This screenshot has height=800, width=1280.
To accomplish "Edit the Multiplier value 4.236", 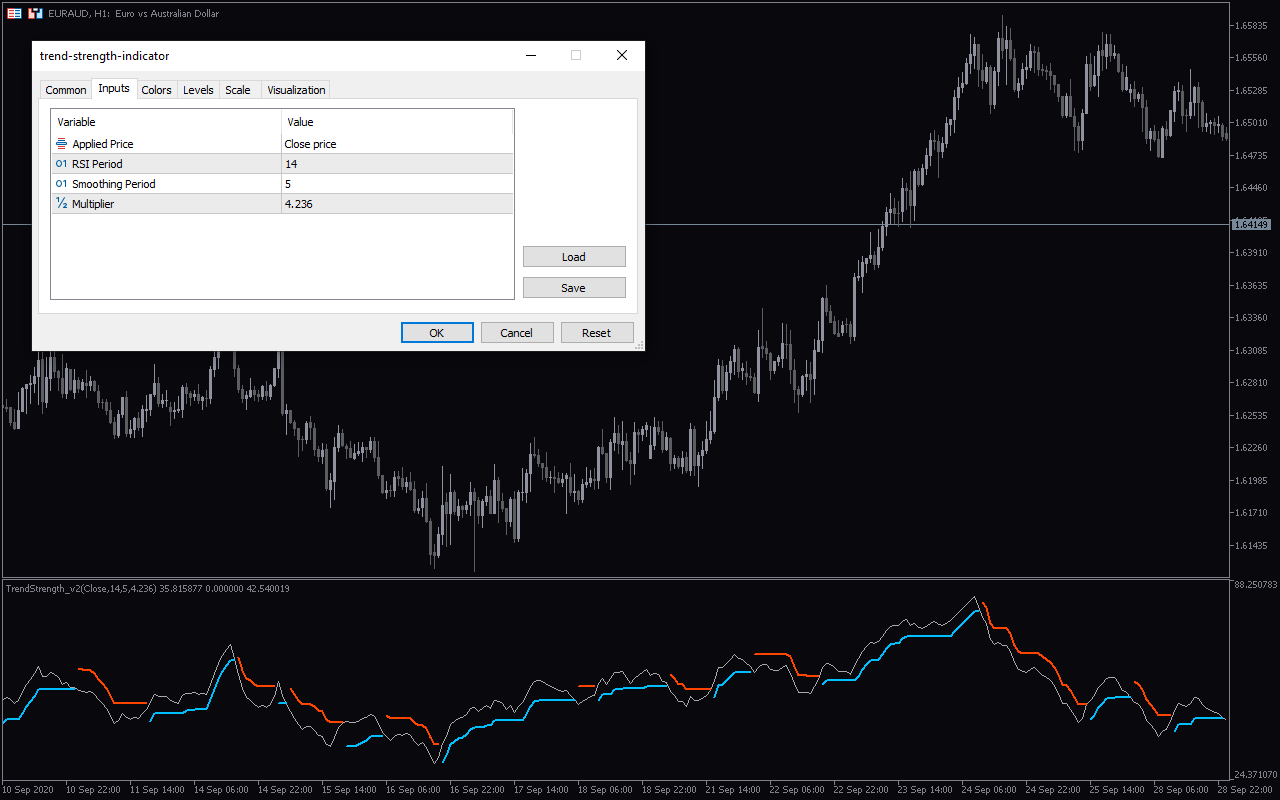I will pyautogui.click(x=397, y=204).
